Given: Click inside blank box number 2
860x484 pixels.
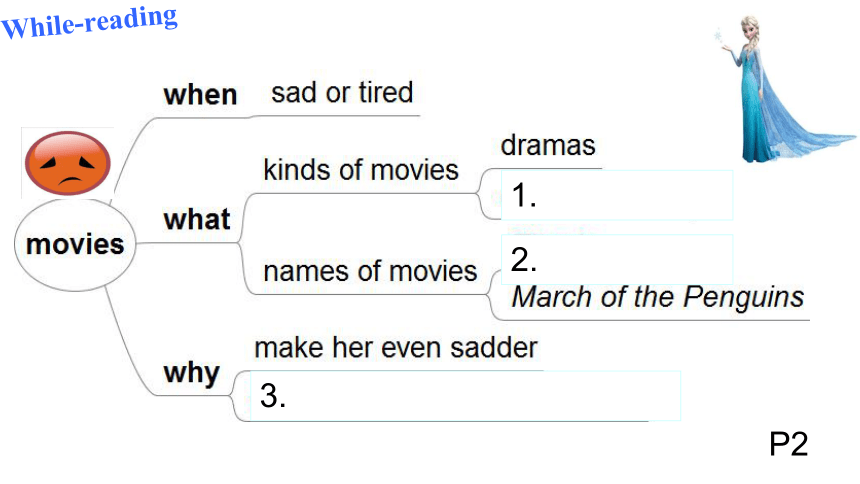Looking at the screenshot, I should (x=617, y=259).
